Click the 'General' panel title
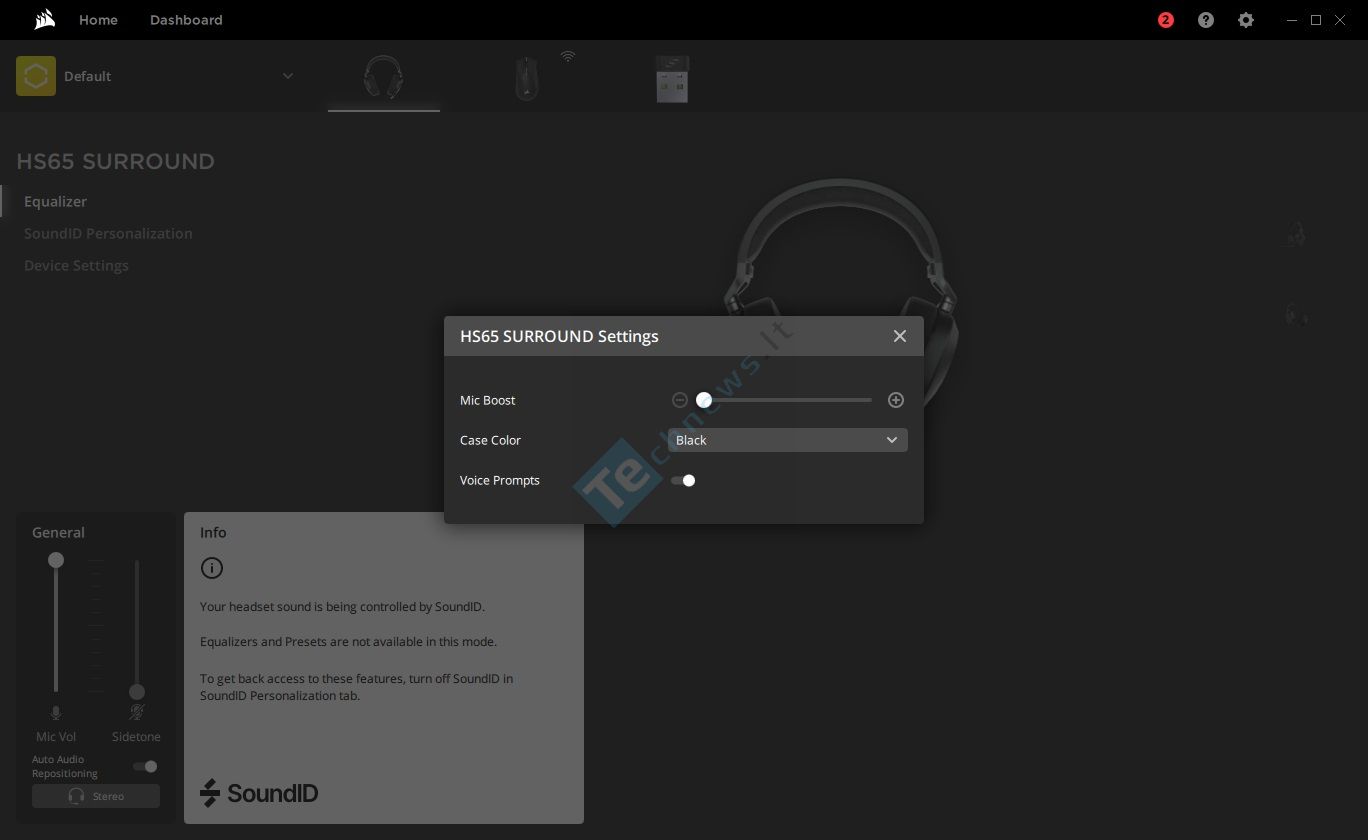Viewport: 1368px width, 840px height. click(x=58, y=533)
